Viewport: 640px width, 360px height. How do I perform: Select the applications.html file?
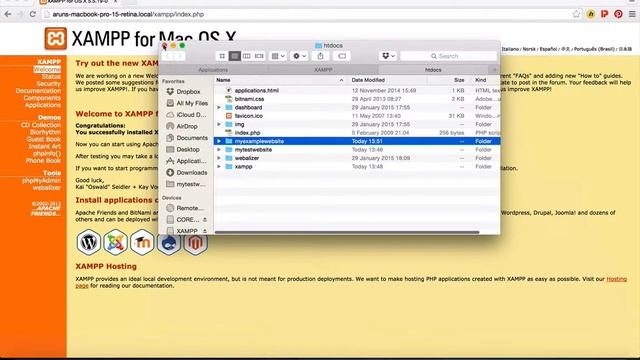[357, 91]
